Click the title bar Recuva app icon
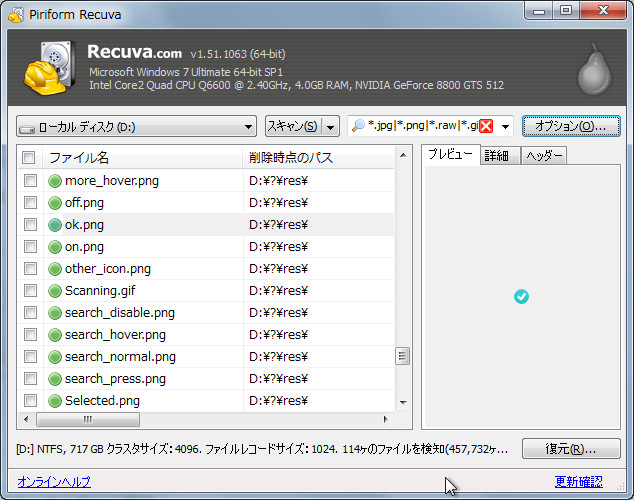 pos(16,15)
